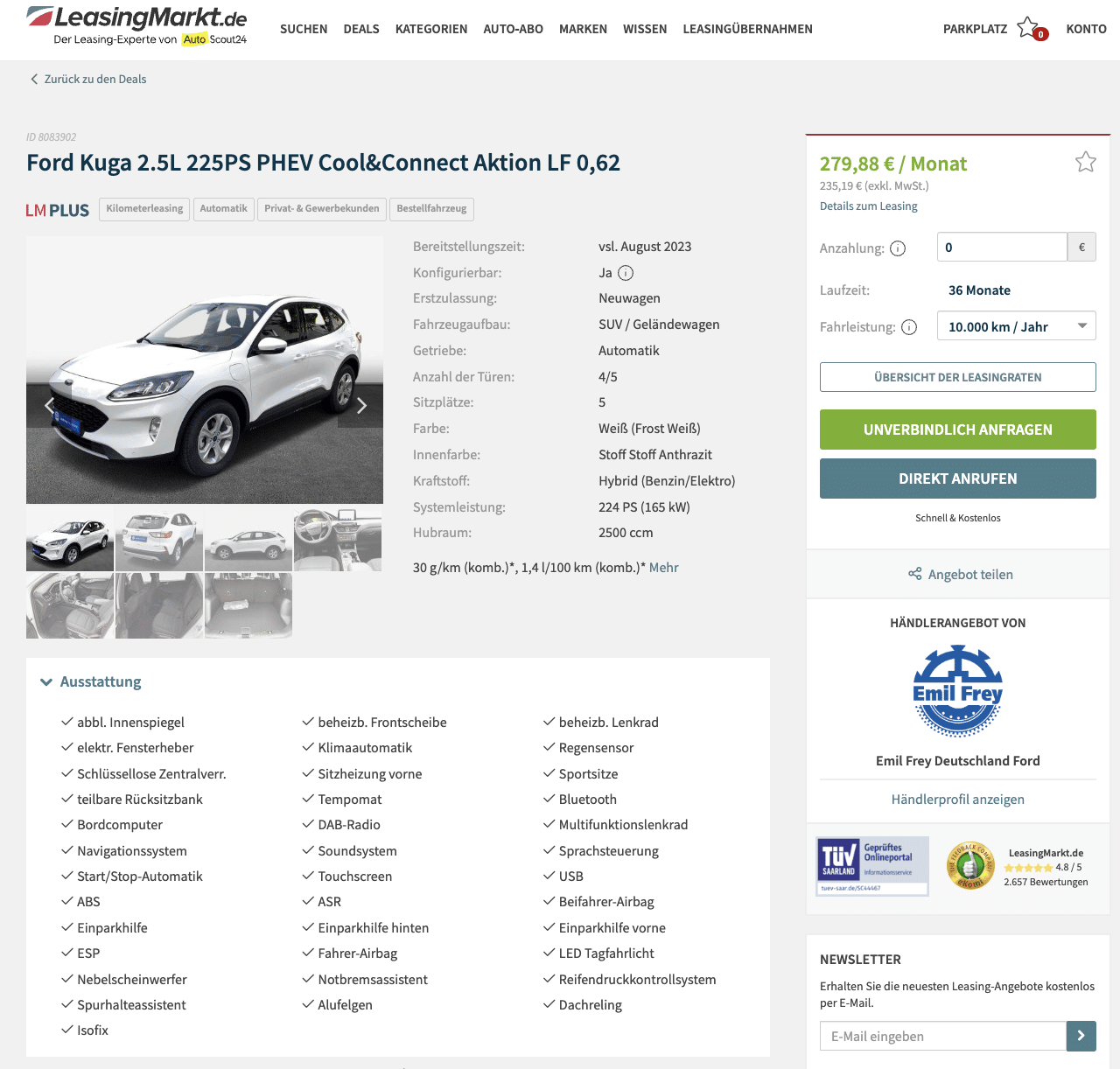Open LEASINGÜBERNAHMEN in navigation

(x=747, y=29)
